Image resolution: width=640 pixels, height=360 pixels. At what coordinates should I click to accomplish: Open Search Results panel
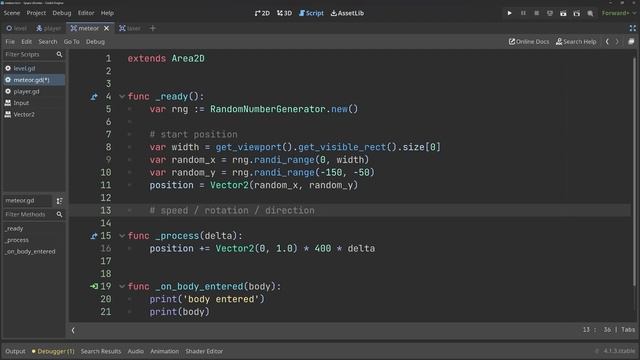101,351
